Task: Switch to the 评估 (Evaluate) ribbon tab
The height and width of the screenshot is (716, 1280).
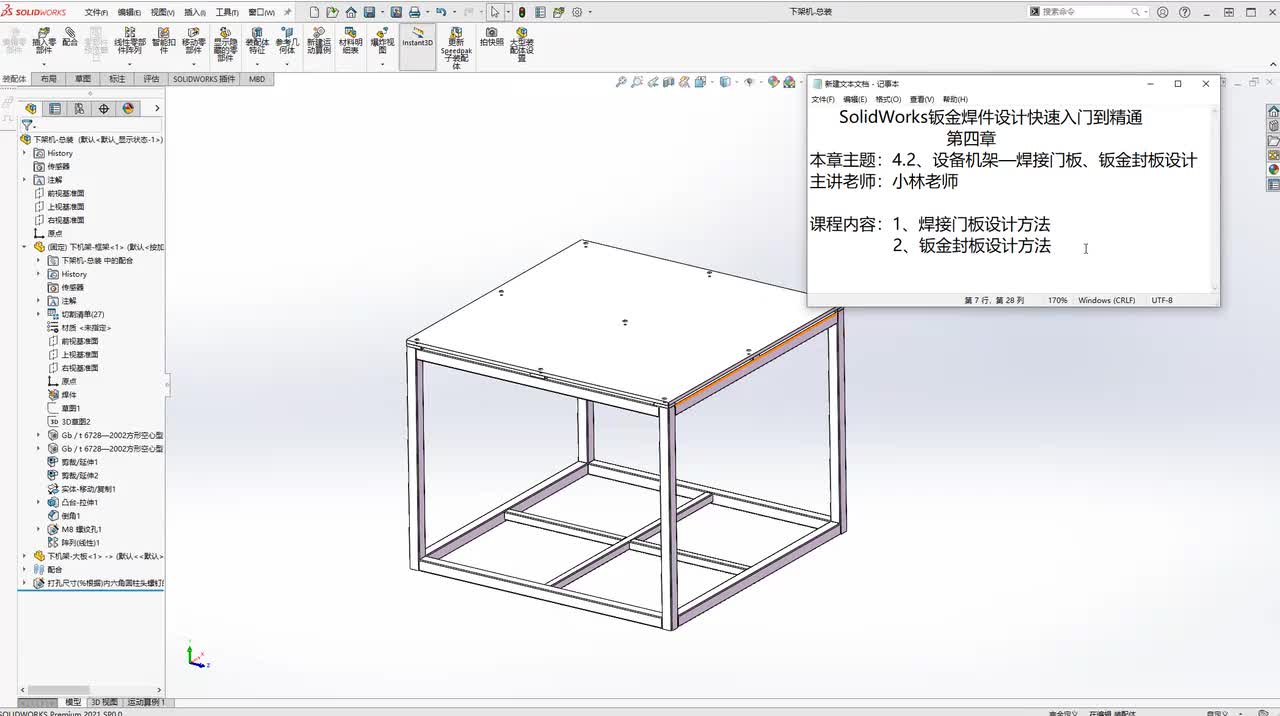Action: pyautogui.click(x=151, y=78)
